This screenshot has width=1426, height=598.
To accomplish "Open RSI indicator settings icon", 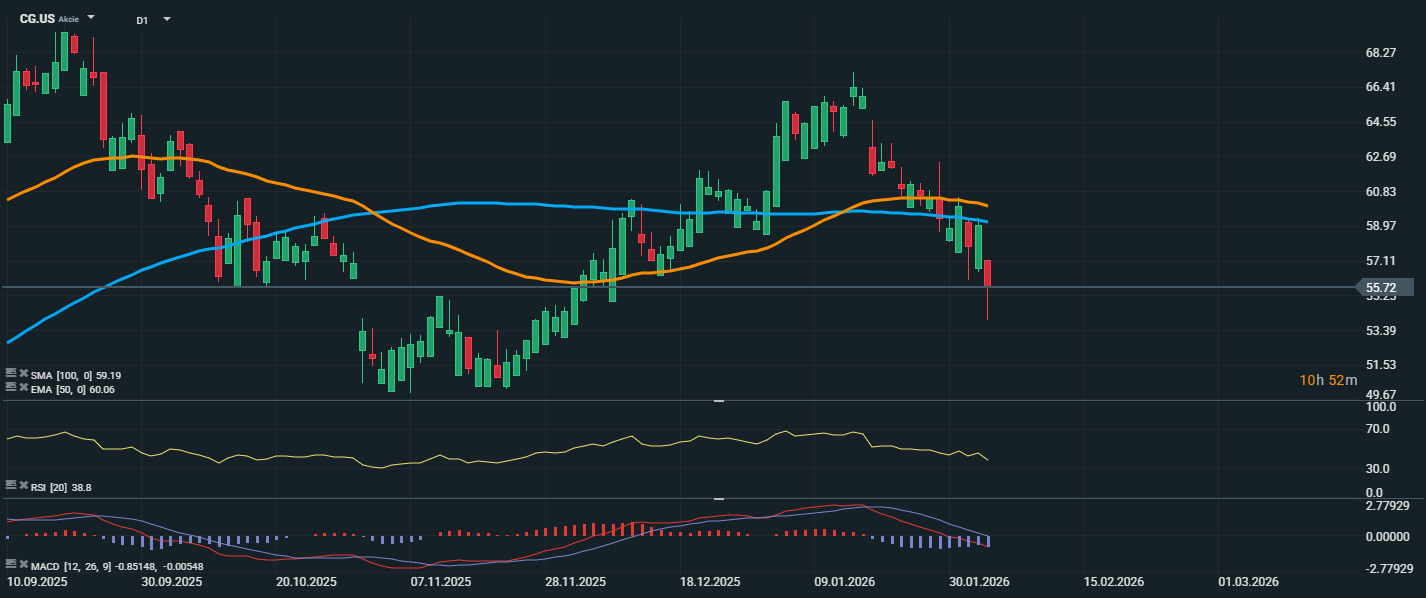I will 11,486.
